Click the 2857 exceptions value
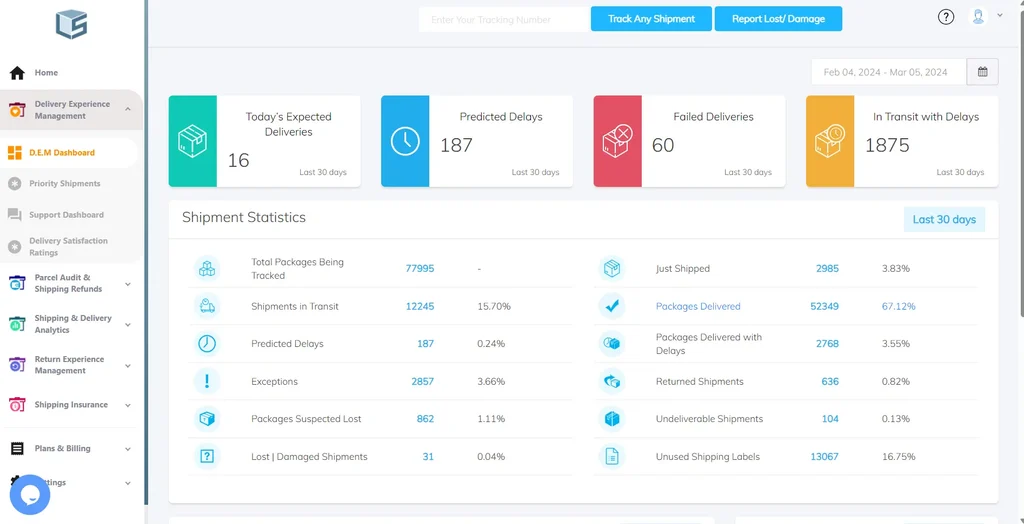The image size is (1024, 524). click(423, 382)
